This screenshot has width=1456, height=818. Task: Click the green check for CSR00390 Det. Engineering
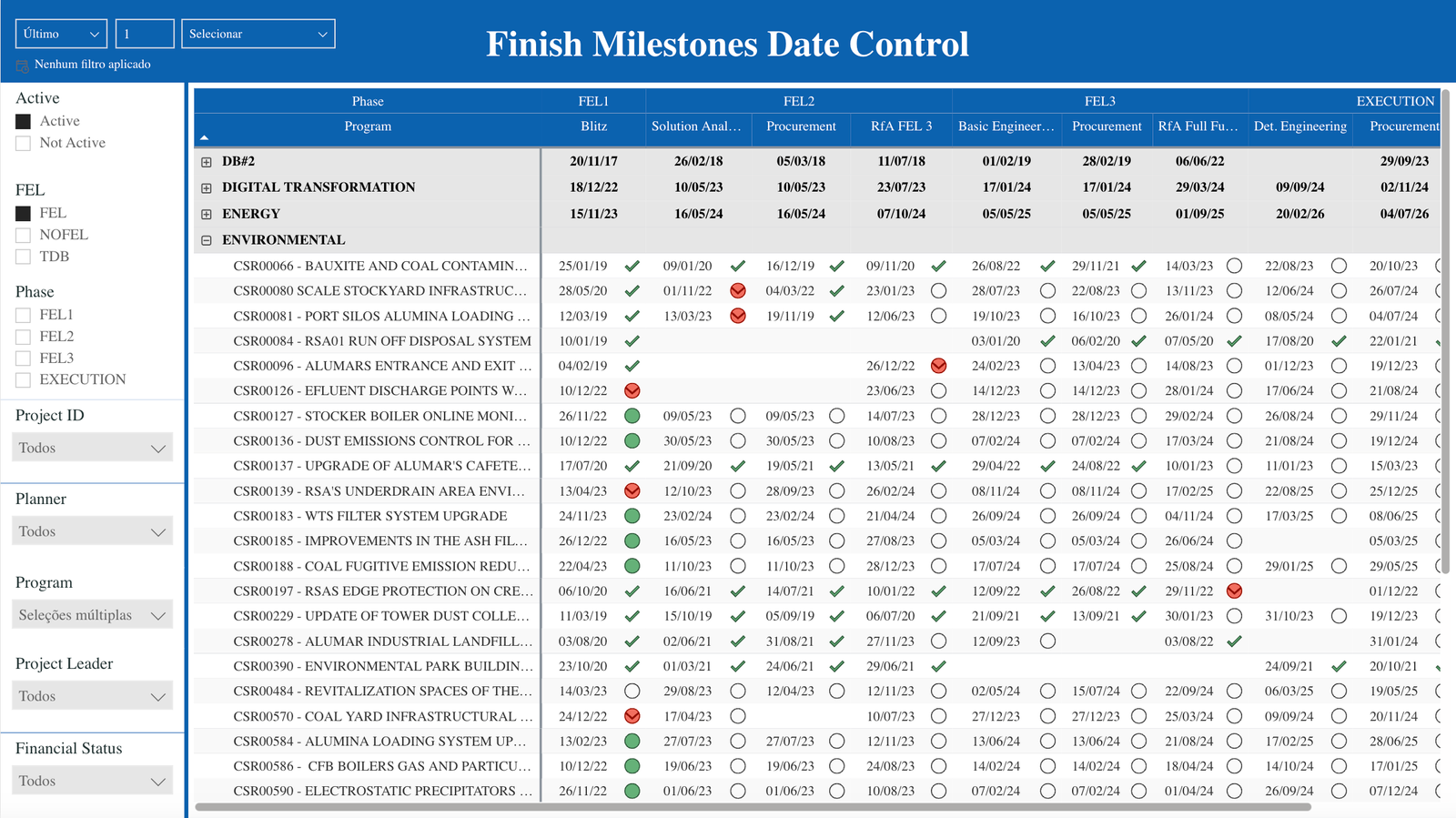[x=1339, y=666]
